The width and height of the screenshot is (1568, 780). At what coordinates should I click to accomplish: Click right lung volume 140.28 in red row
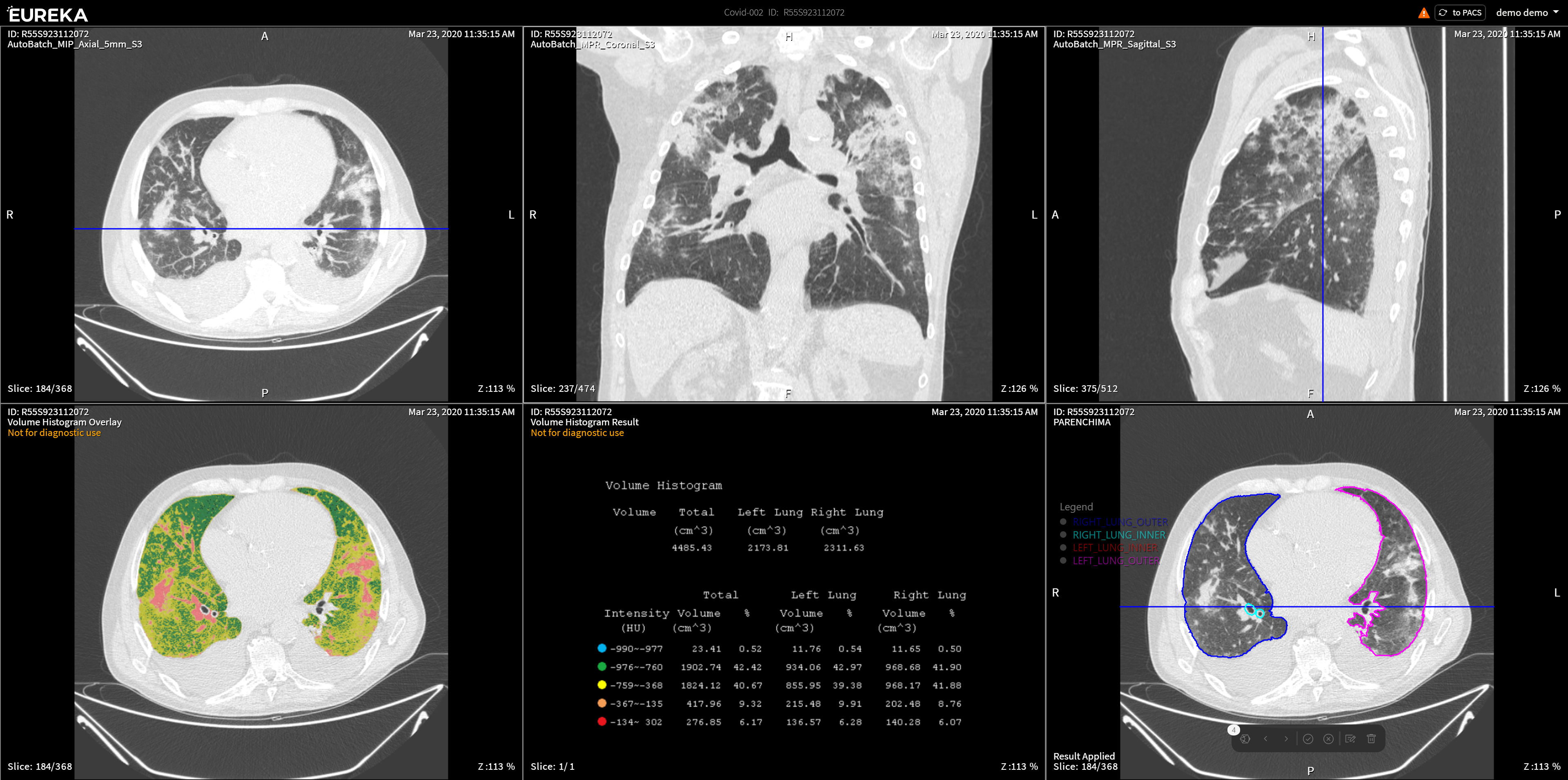[x=903, y=722]
